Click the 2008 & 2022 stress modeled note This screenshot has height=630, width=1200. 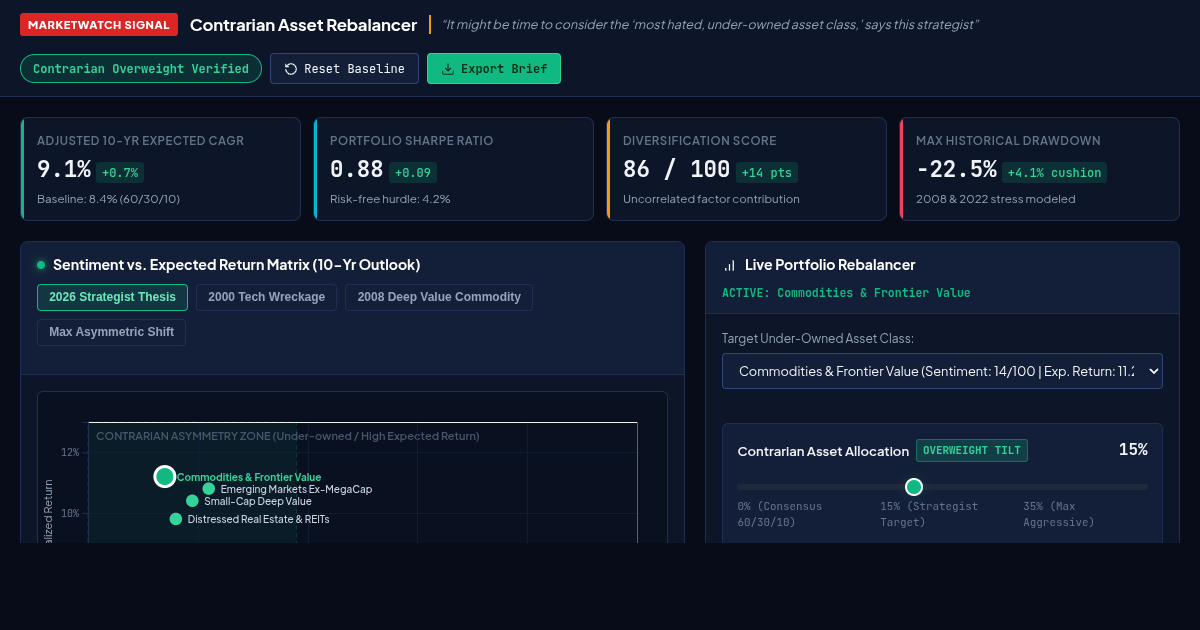(996, 199)
